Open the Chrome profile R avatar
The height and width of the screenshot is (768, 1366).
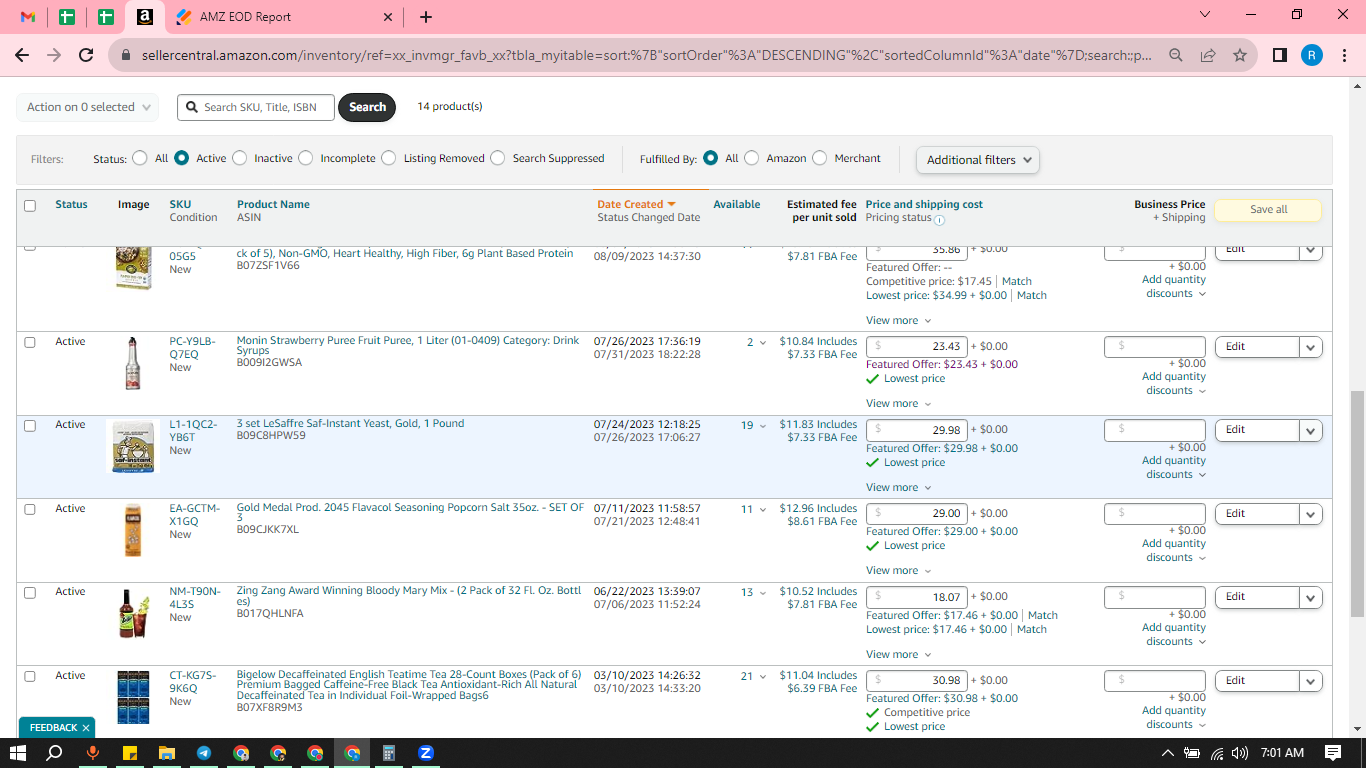pos(1312,56)
